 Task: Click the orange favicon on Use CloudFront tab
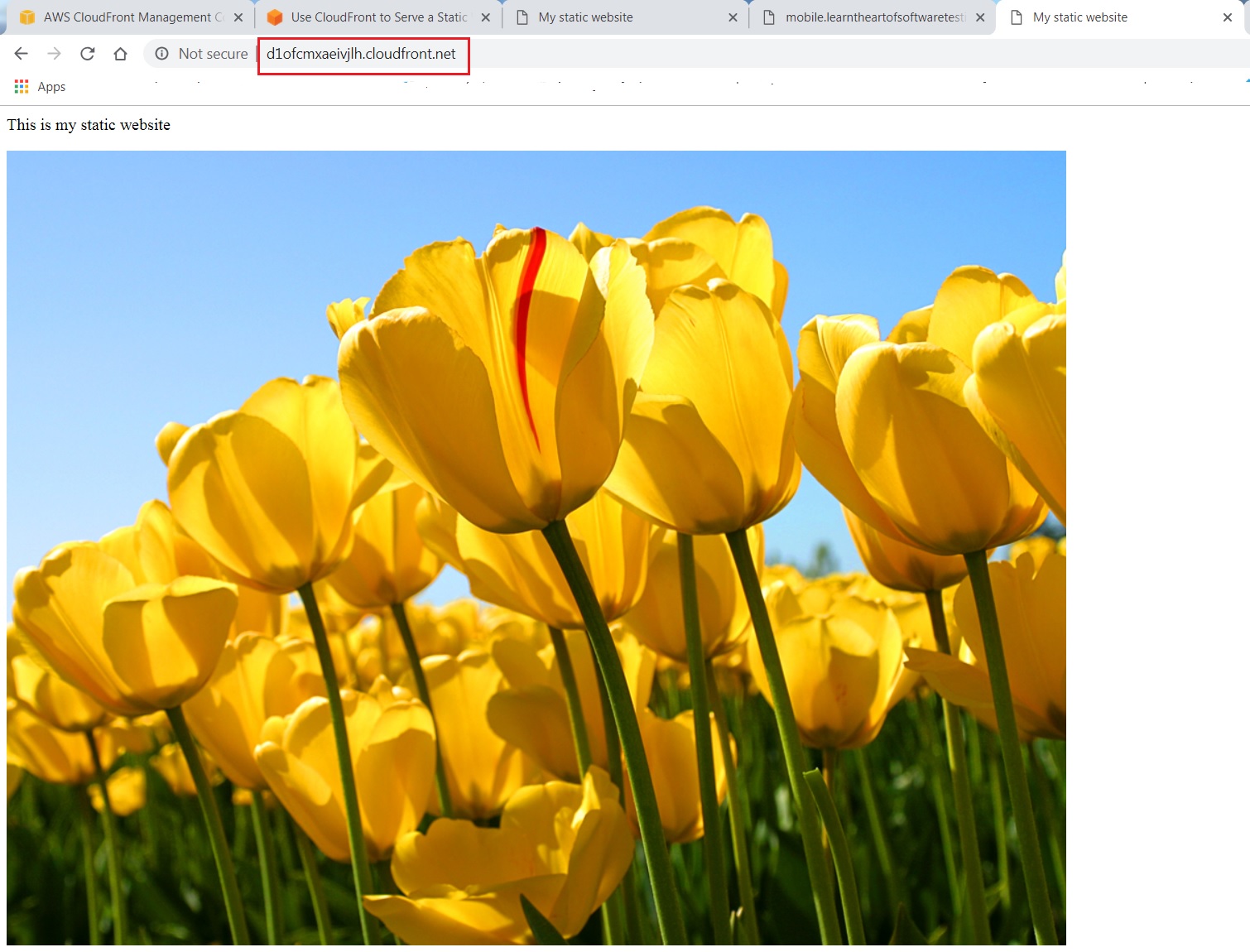tap(275, 17)
